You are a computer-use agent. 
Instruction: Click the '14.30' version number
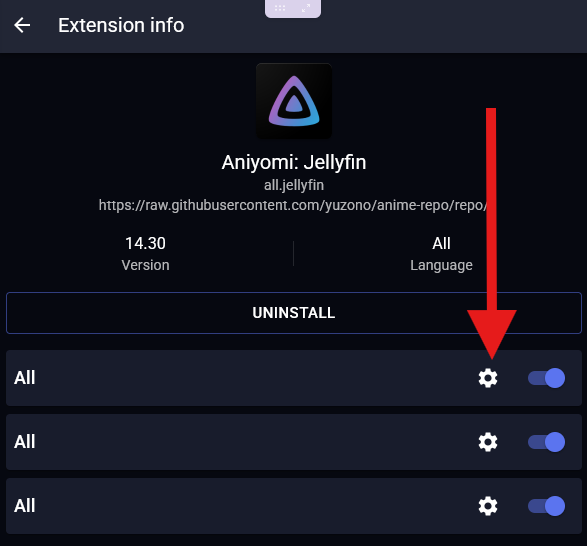(x=145, y=243)
